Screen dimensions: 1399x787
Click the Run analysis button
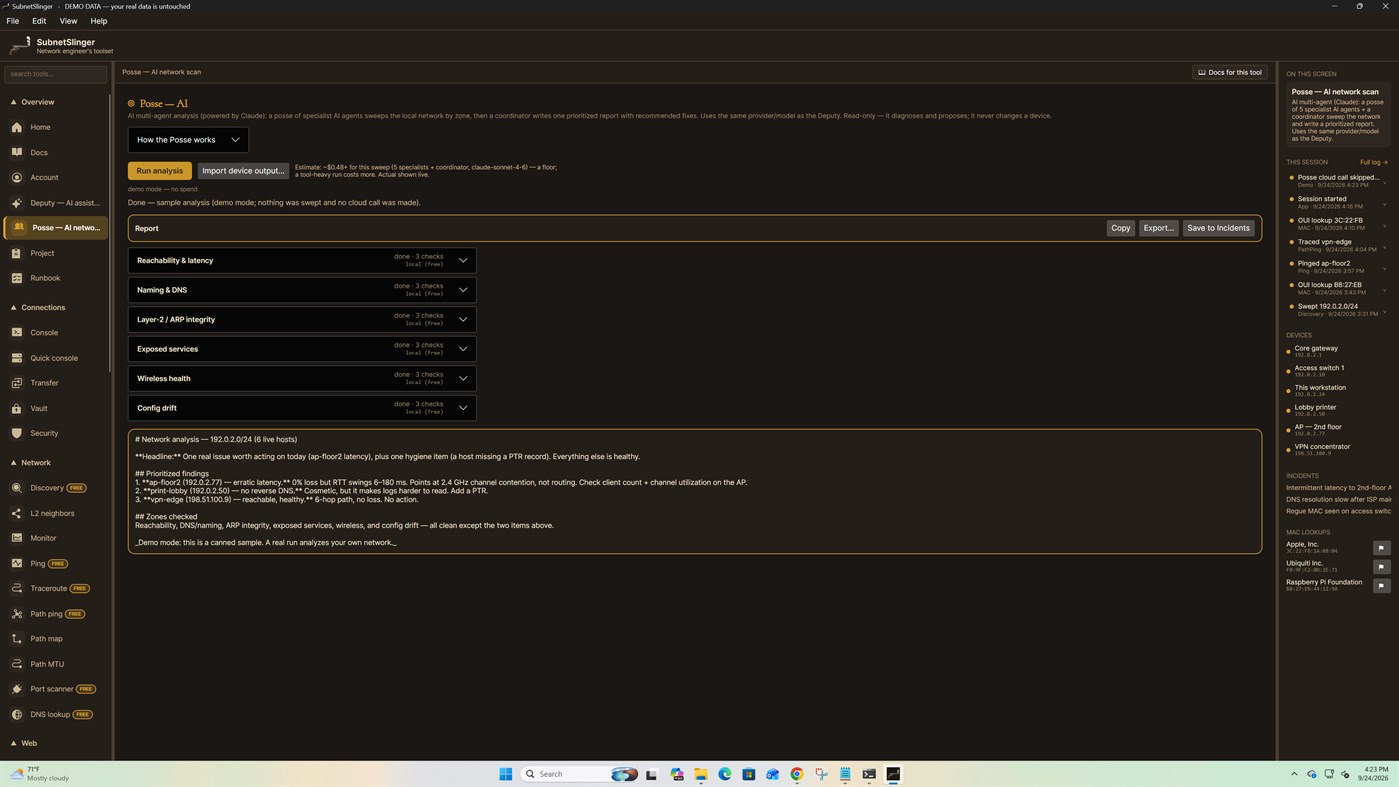[x=160, y=171]
